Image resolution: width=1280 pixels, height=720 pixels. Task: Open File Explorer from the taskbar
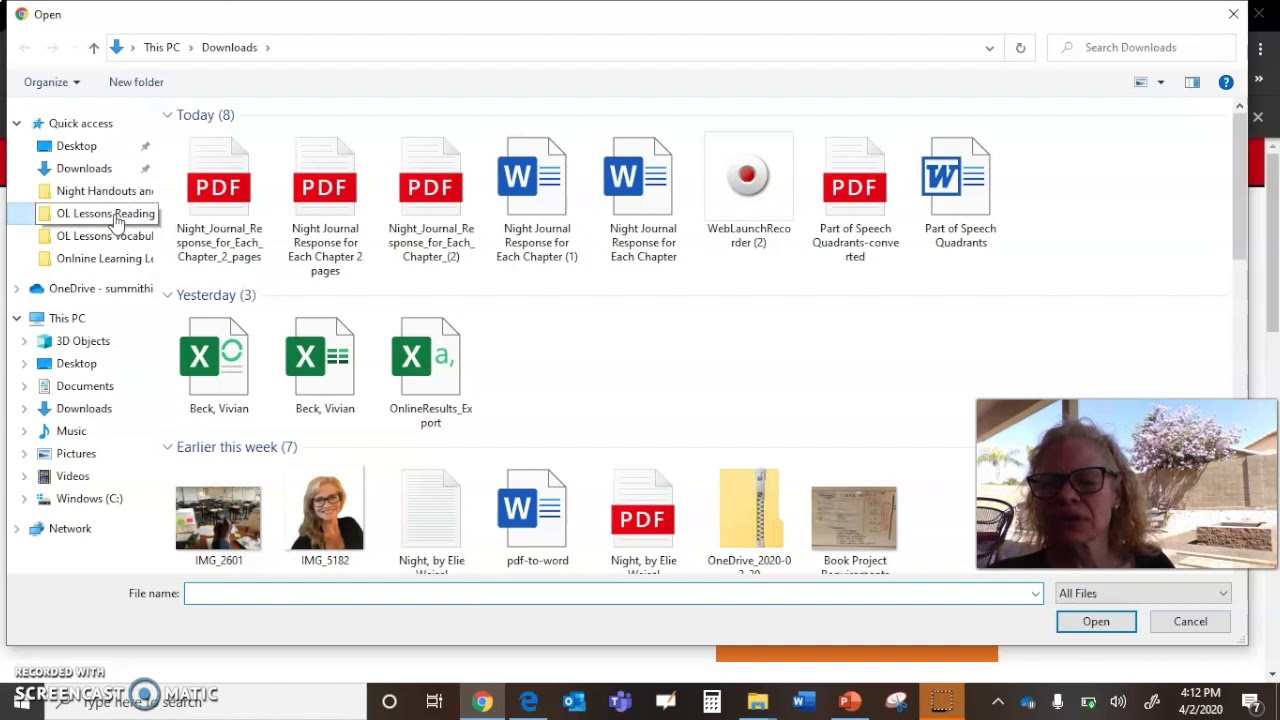[758, 702]
